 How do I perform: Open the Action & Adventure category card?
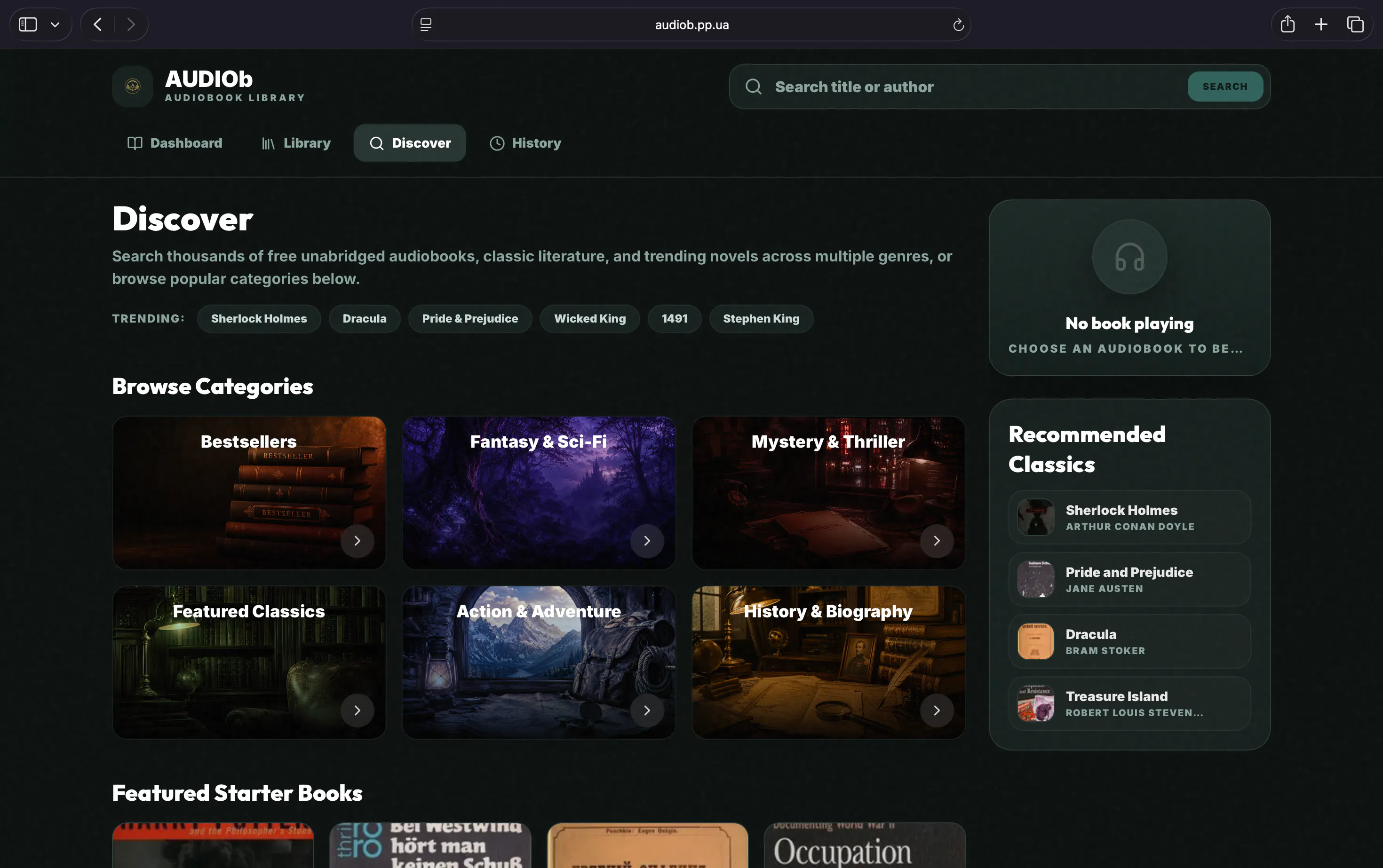[x=539, y=662]
